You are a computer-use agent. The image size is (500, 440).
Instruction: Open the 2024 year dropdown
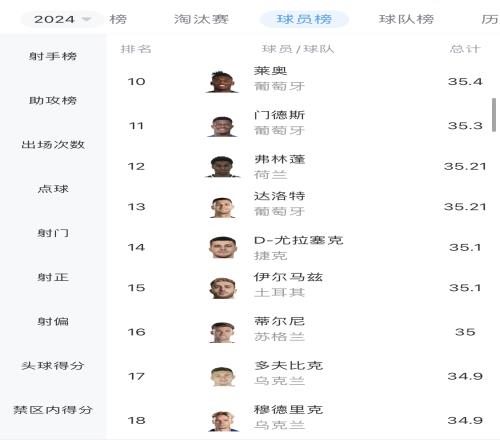click(x=62, y=19)
